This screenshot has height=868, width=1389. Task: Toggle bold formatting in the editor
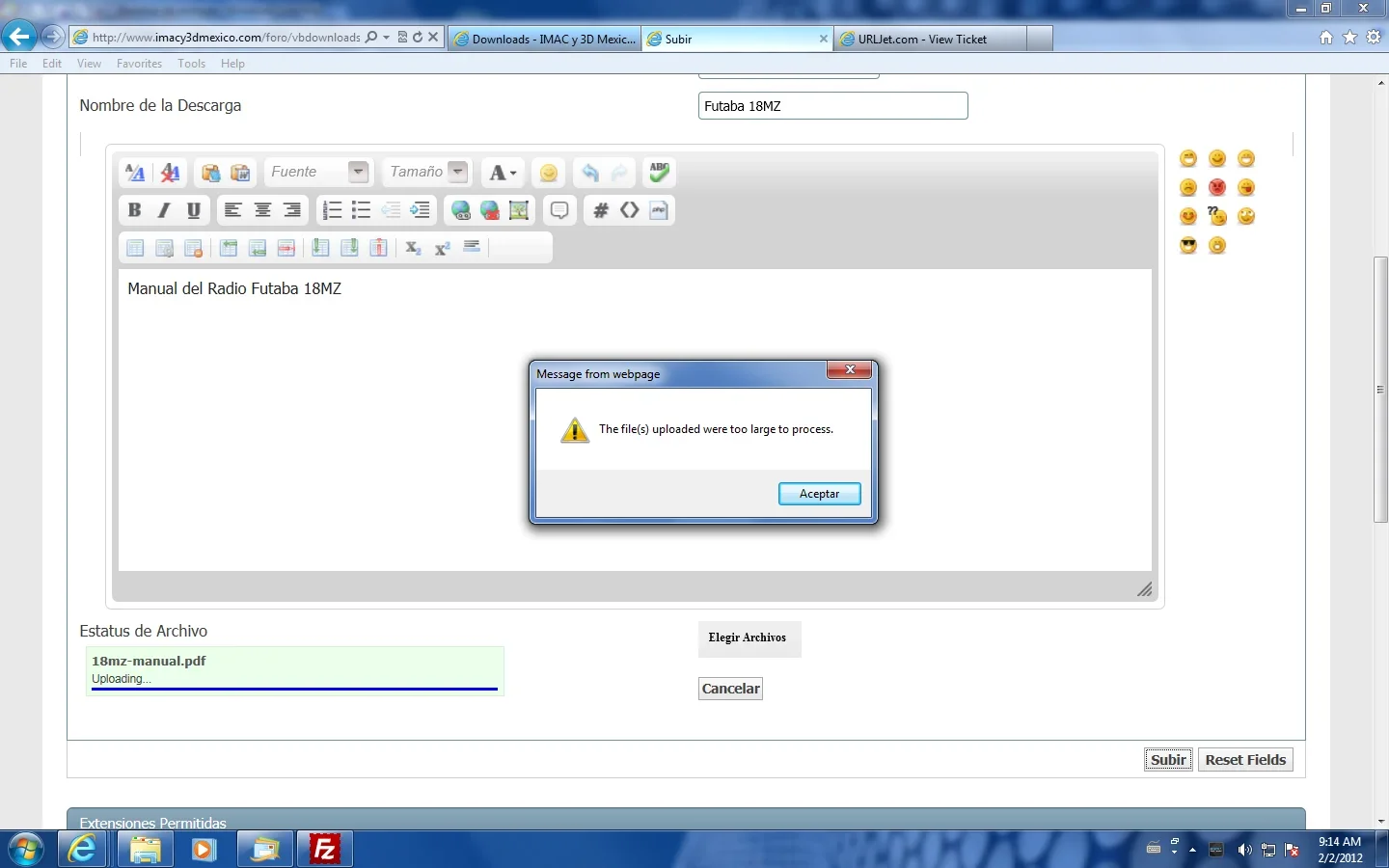coord(134,210)
